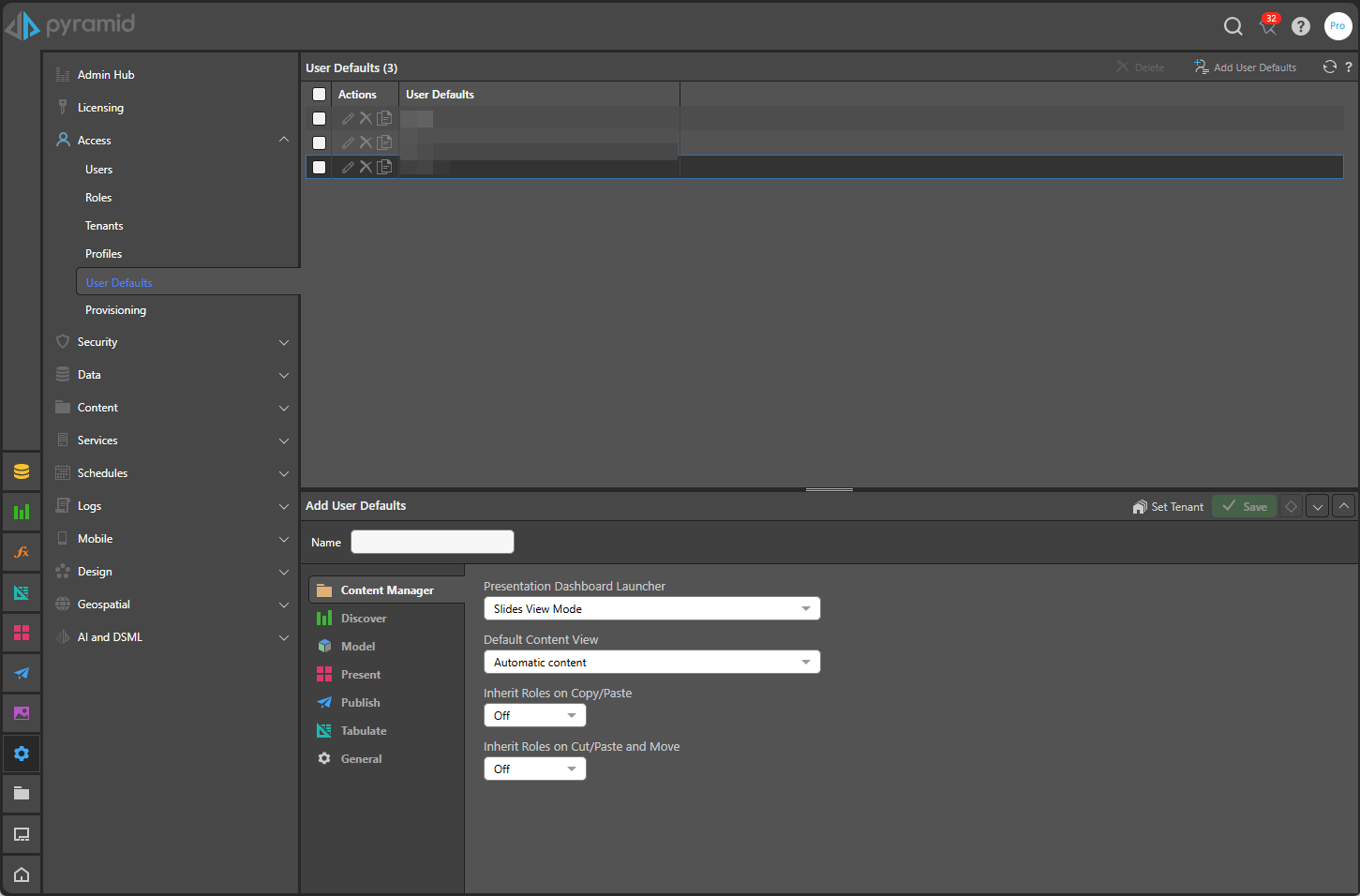Click the delete X icon in second row
This screenshot has height=896, width=1360.
coord(366,142)
